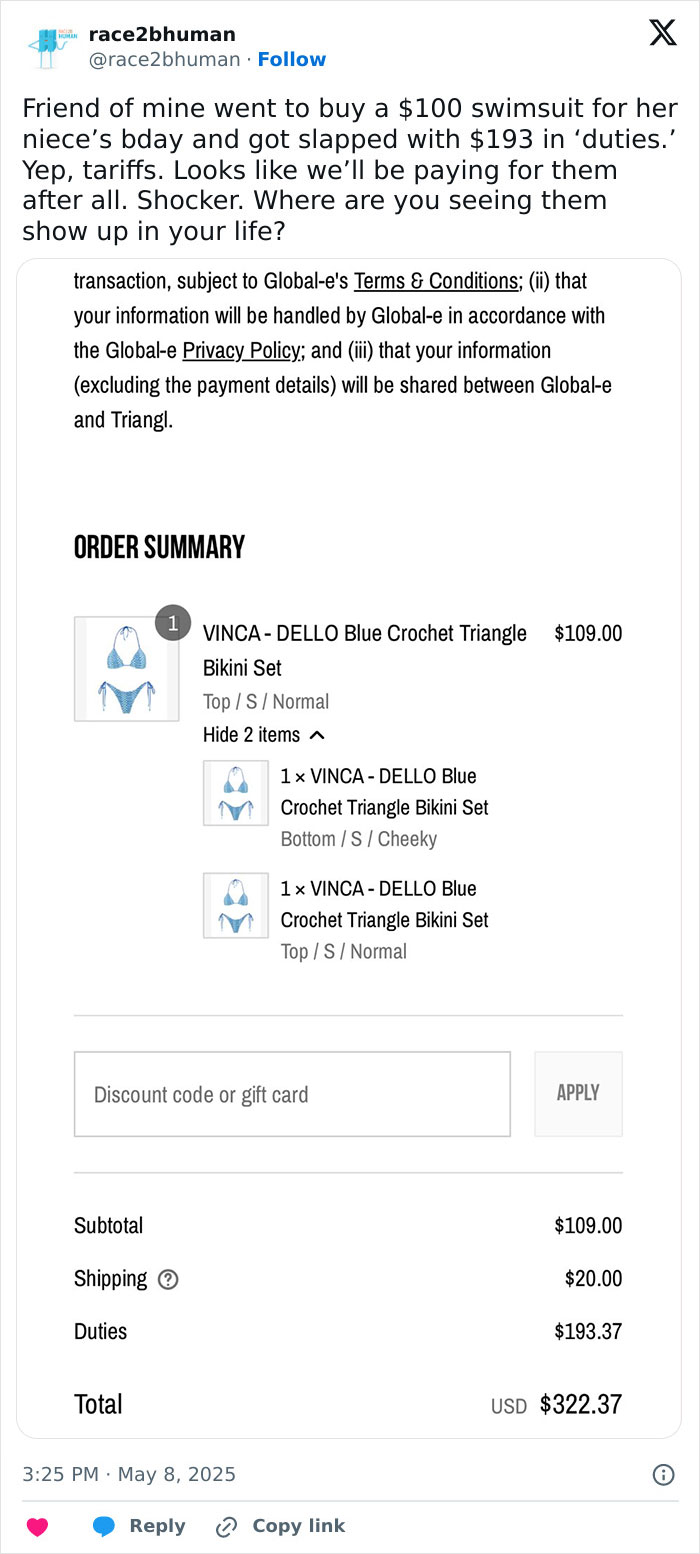Viewport: 700px width, 1554px height.
Task: Click the circled info icon near the timestamp
Action: tap(663, 1474)
